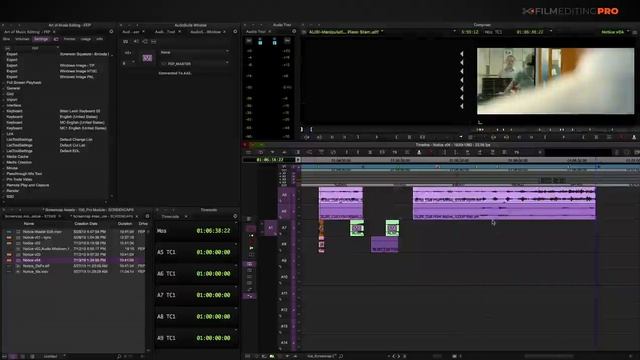
Task: Select the Remote Play and Capture setting
Action: [27, 185]
